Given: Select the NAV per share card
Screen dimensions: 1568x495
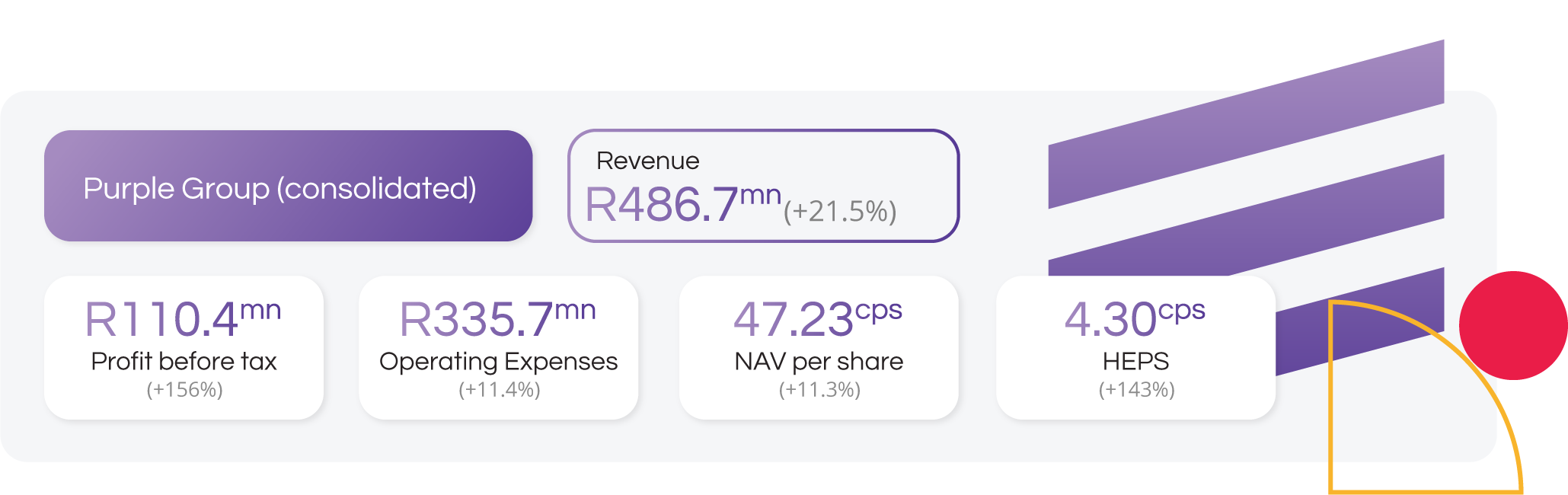Looking at the screenshot, I should 819,347.
